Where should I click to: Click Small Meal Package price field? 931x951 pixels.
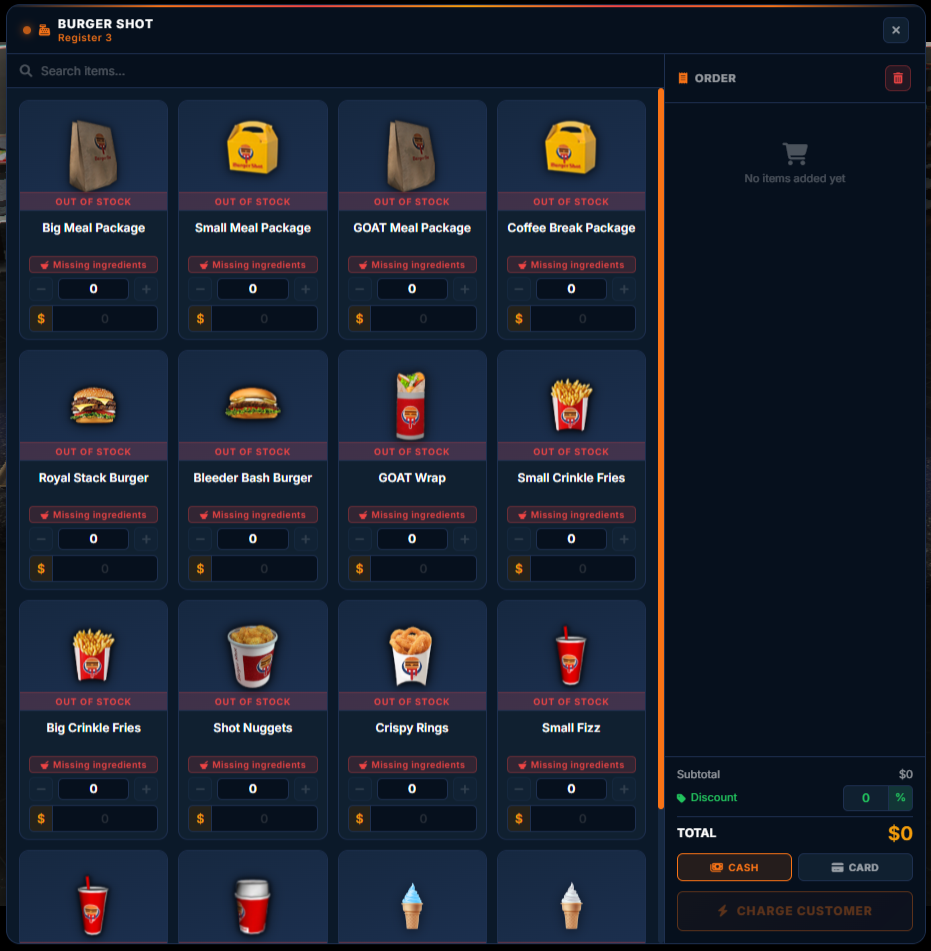(x=264, y=318)
